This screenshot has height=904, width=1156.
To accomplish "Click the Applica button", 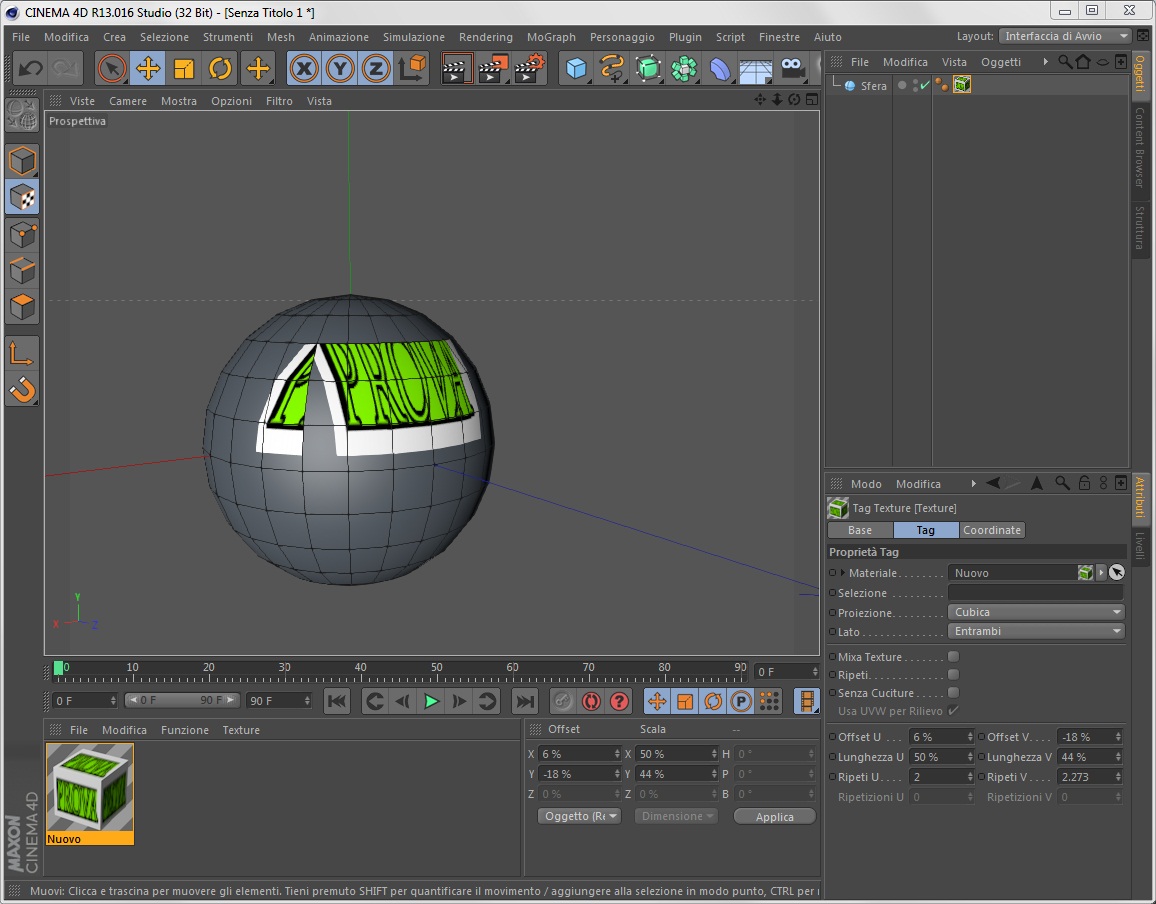I will pyautogui.click(x=774, y=817).
